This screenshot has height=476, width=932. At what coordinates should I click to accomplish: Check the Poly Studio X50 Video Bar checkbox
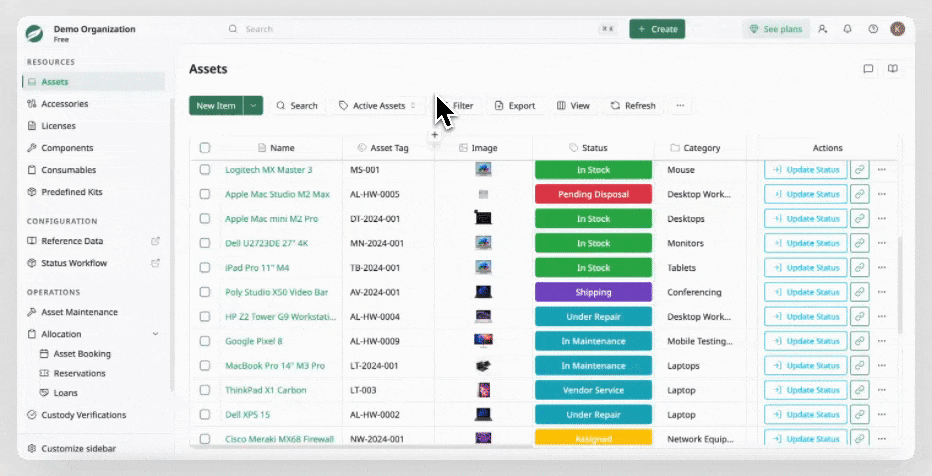point(205,292)
